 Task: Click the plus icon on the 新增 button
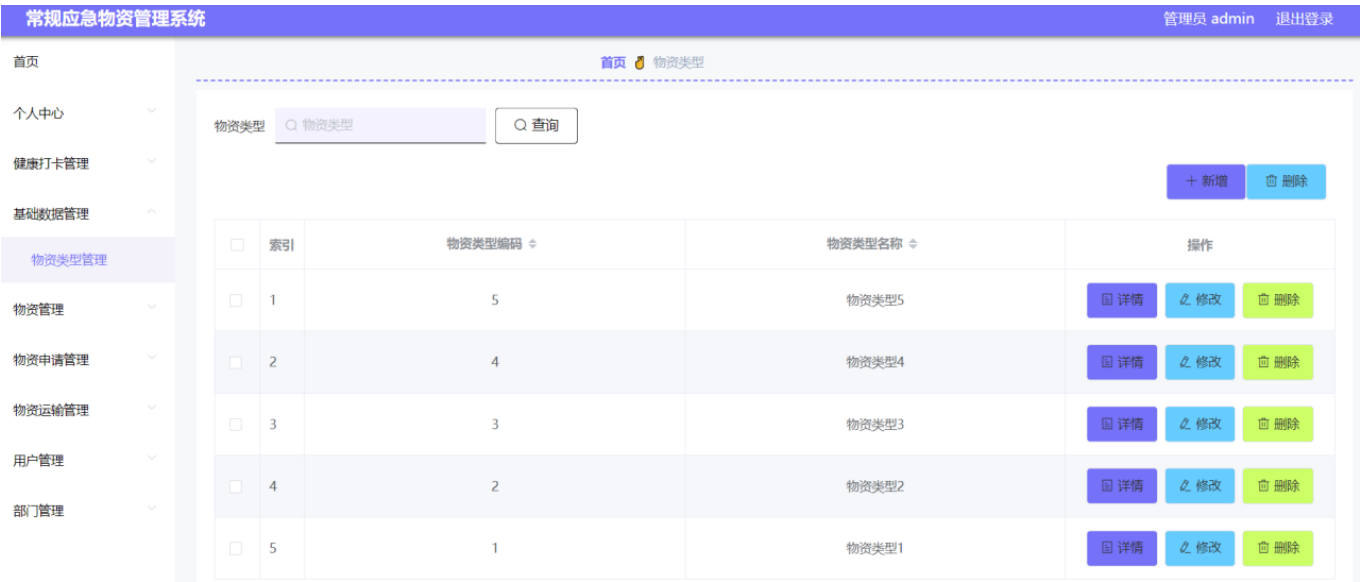[1191, 181]
